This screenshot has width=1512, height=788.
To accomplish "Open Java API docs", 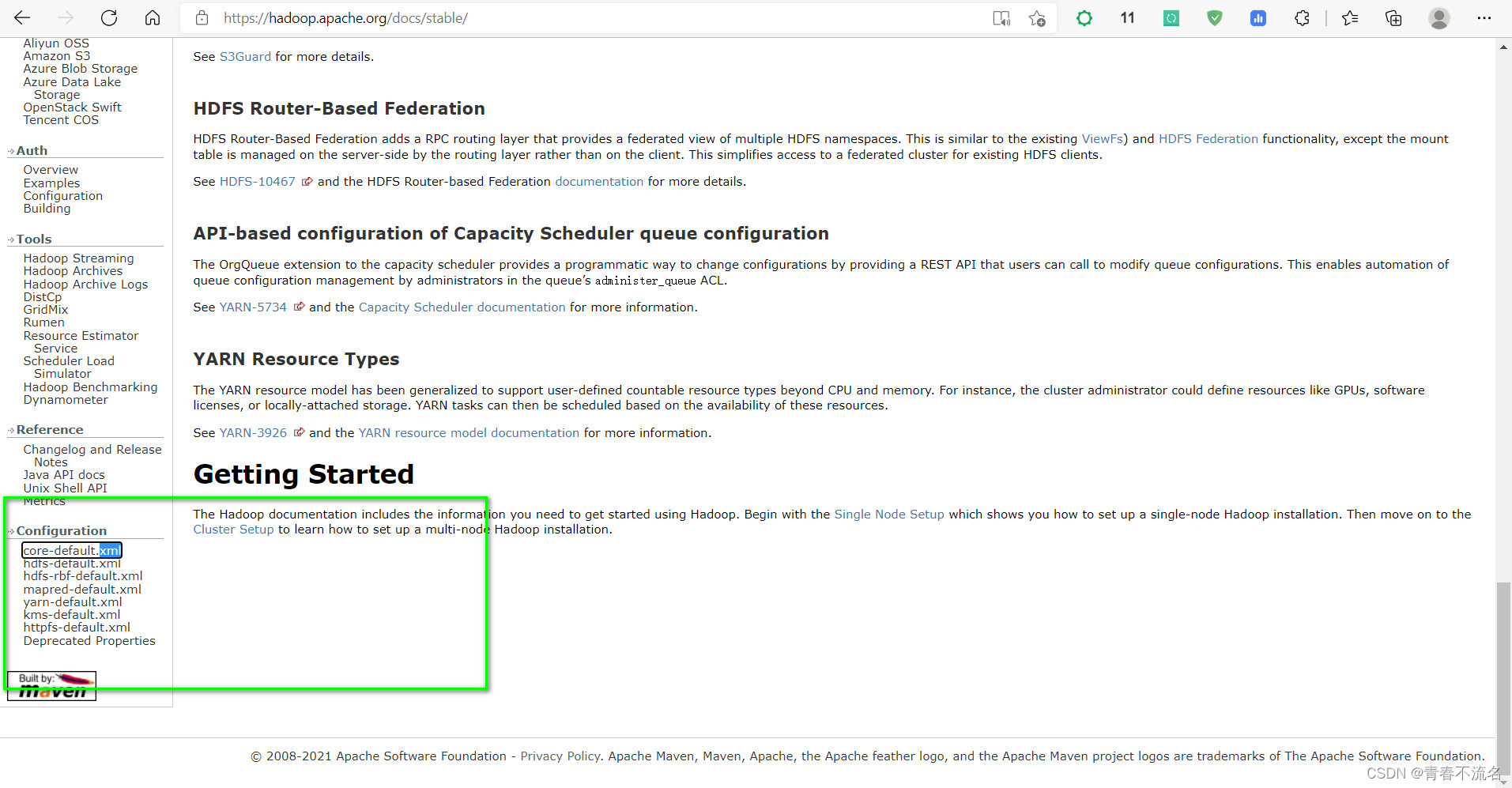I will point(64,475).
